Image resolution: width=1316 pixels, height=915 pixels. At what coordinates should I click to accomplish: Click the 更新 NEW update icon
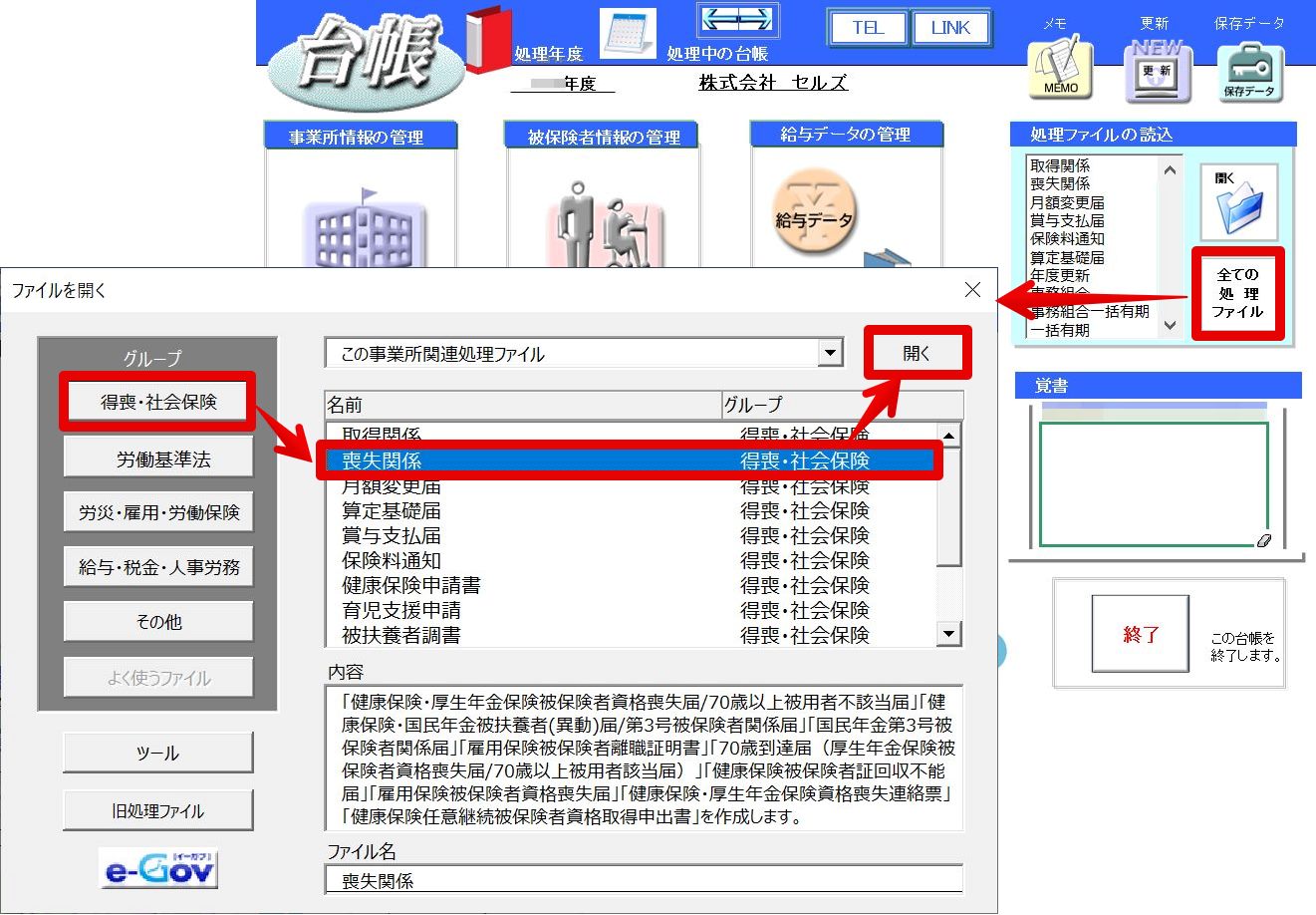click(x=1158, y=70)
